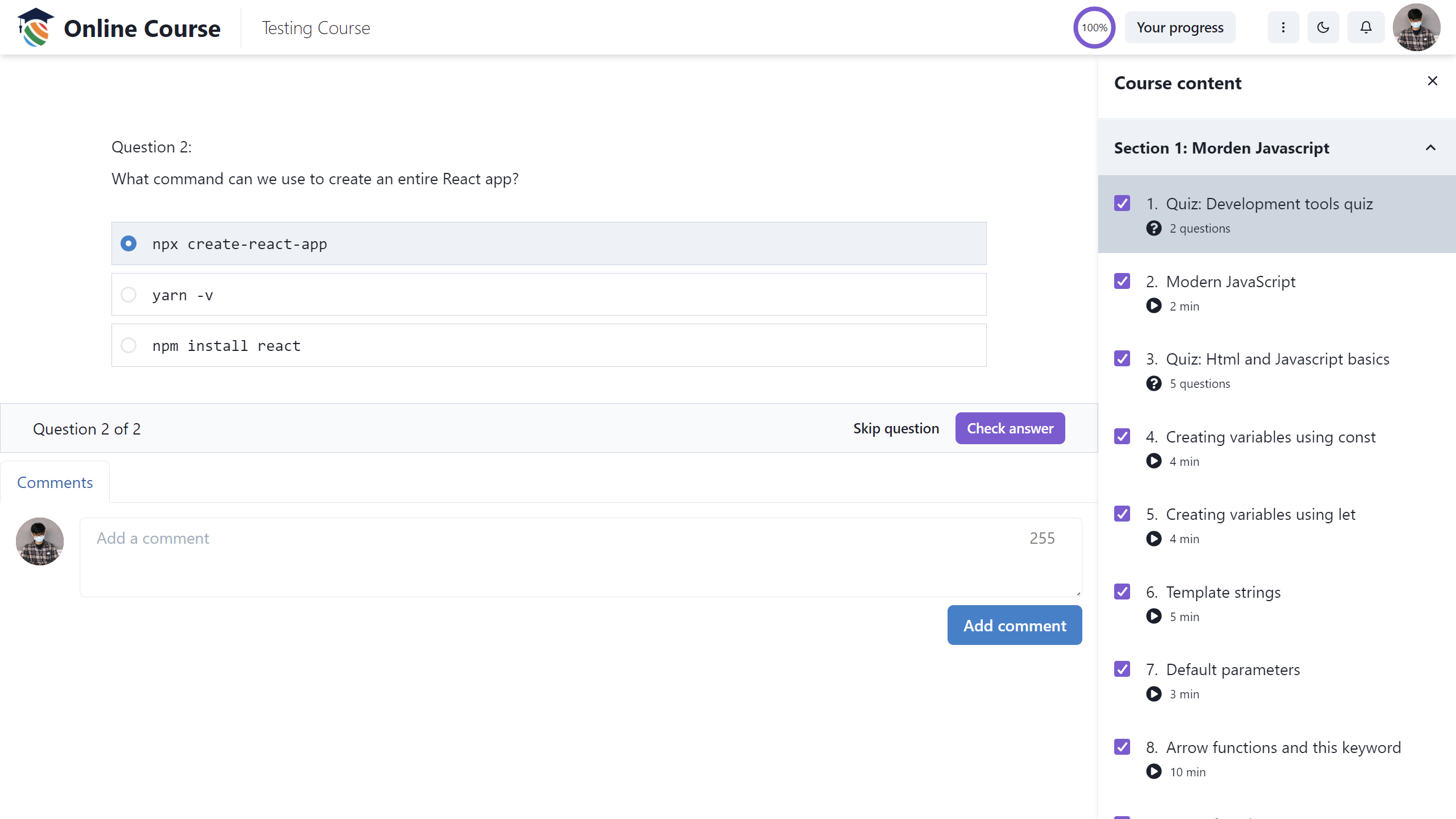Image resolution: width=1456 pixels, height=819 pixels.
Task: Select the yarn -v radio button
Action: tap(128, 294)
